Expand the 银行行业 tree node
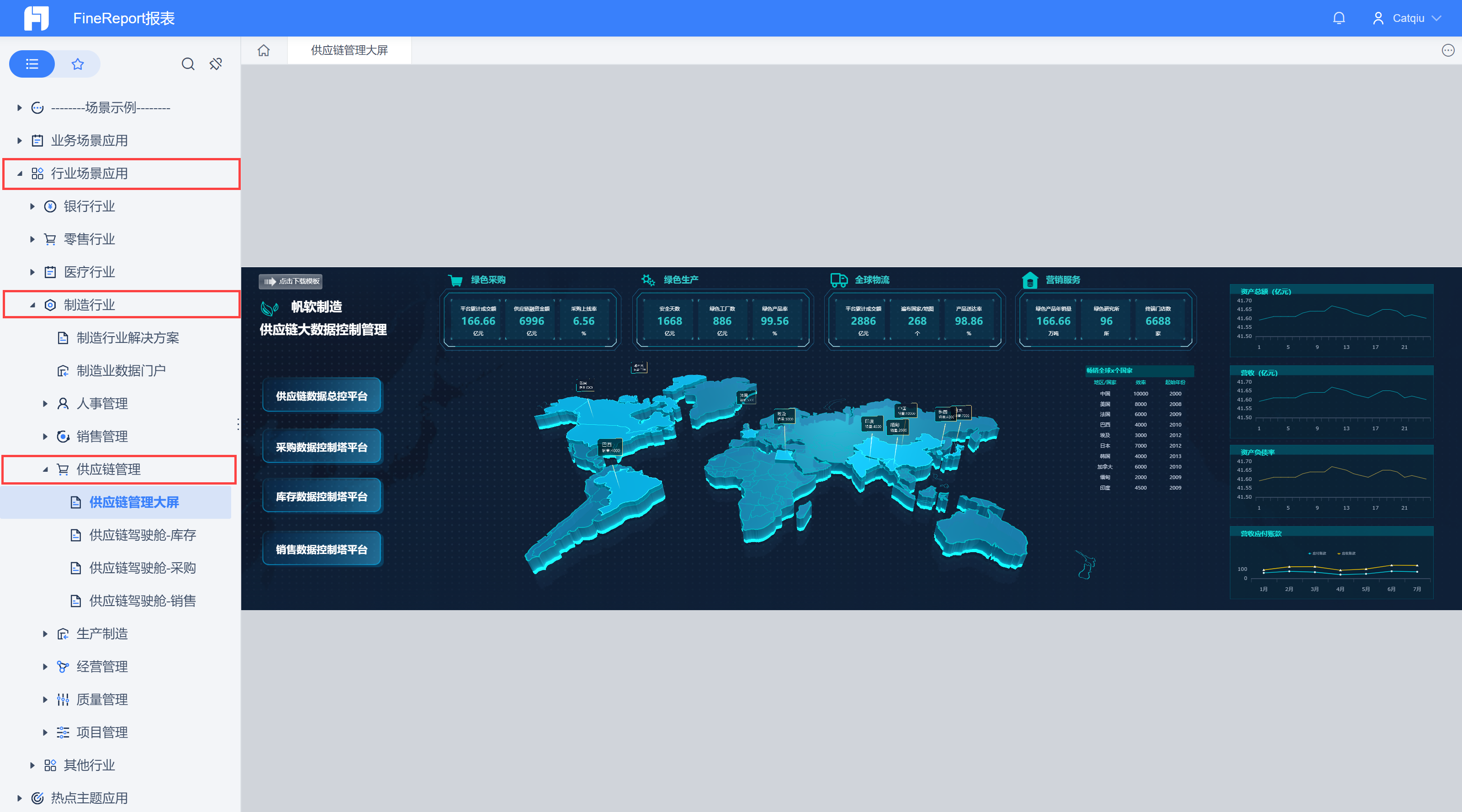 [32, 206]
